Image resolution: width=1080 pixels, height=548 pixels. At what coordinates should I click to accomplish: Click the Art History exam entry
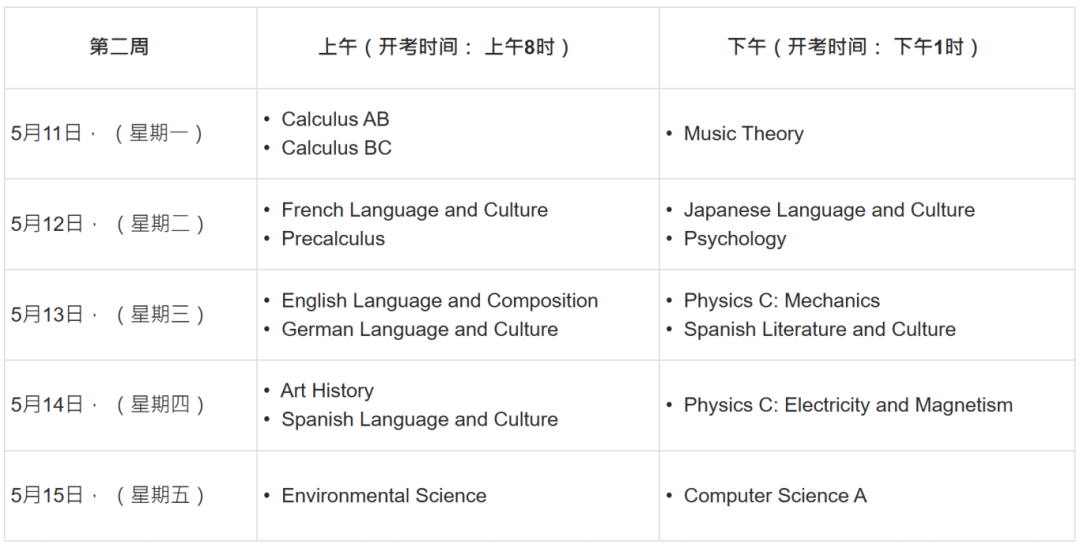(327, 391)
